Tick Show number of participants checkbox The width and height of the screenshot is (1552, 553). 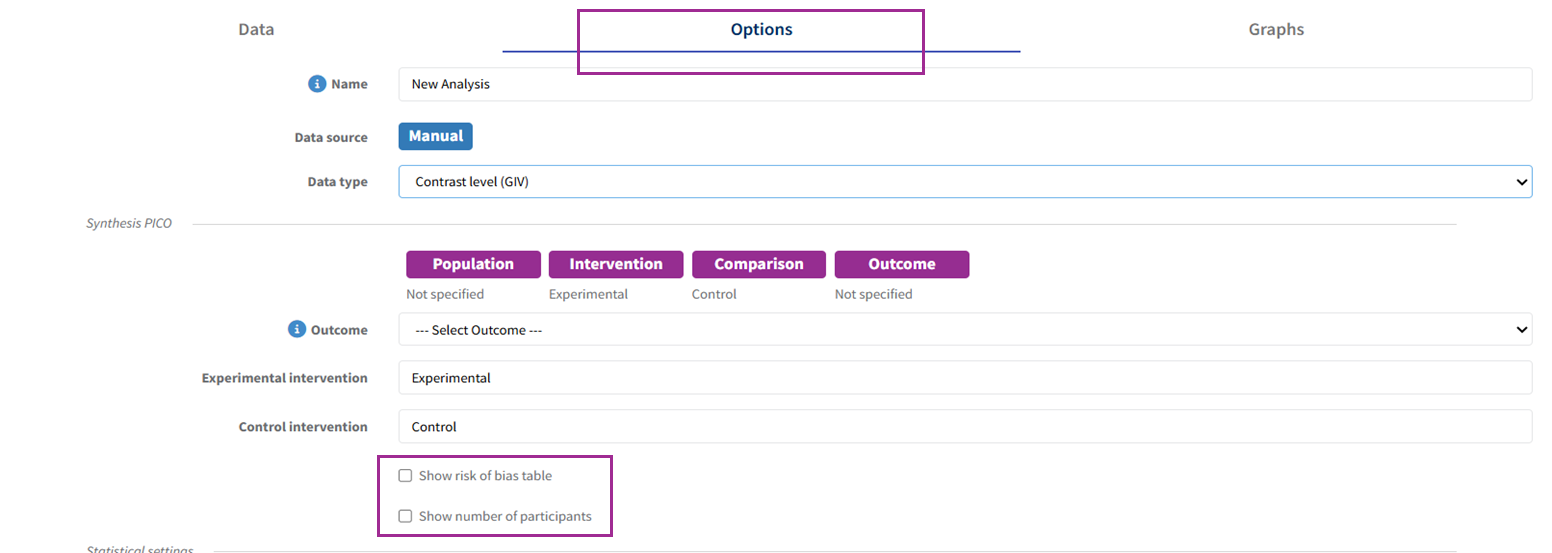pyautogui.click(x=405, y=516)
